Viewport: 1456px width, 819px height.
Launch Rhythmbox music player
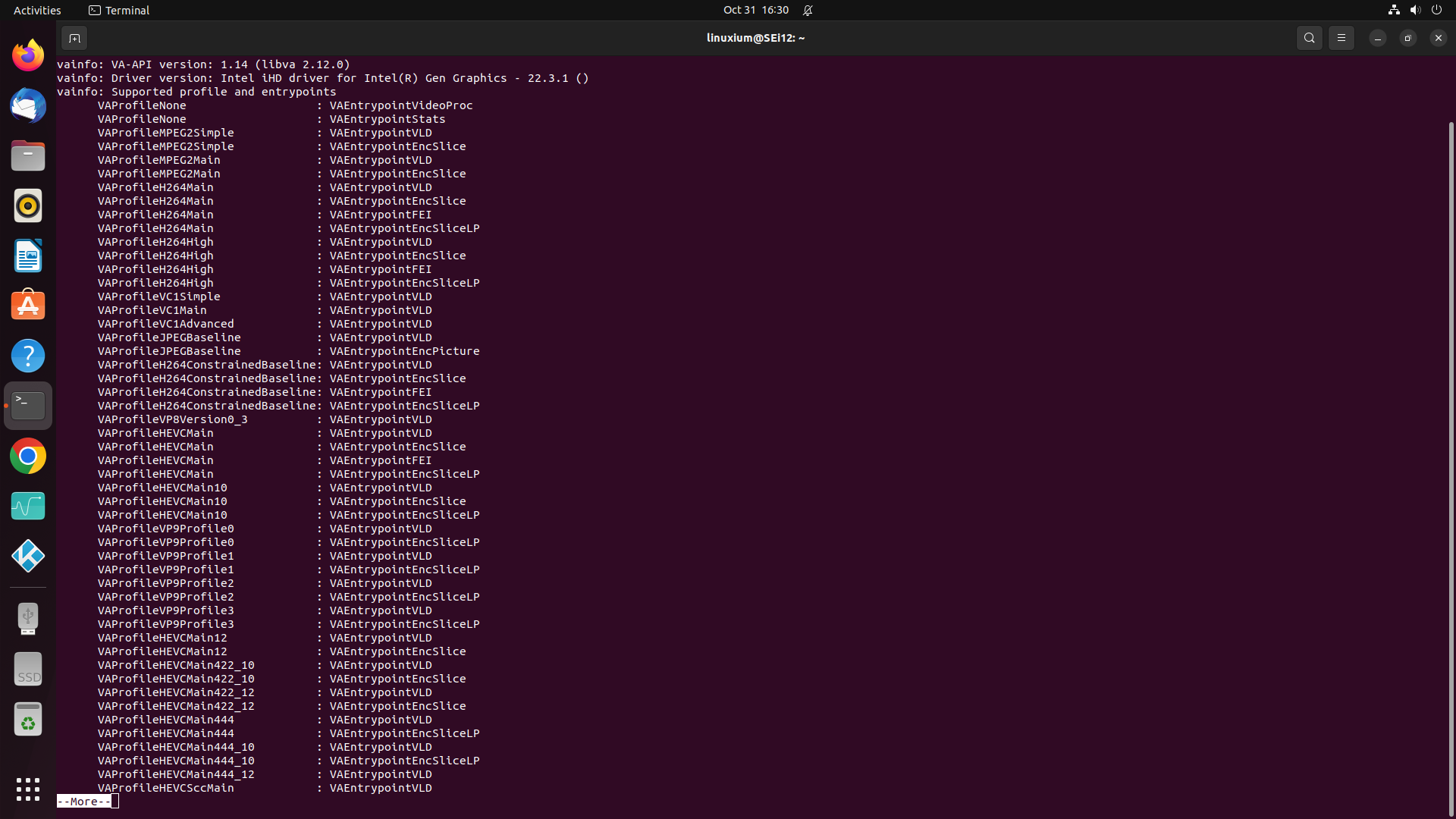(28, 206)
